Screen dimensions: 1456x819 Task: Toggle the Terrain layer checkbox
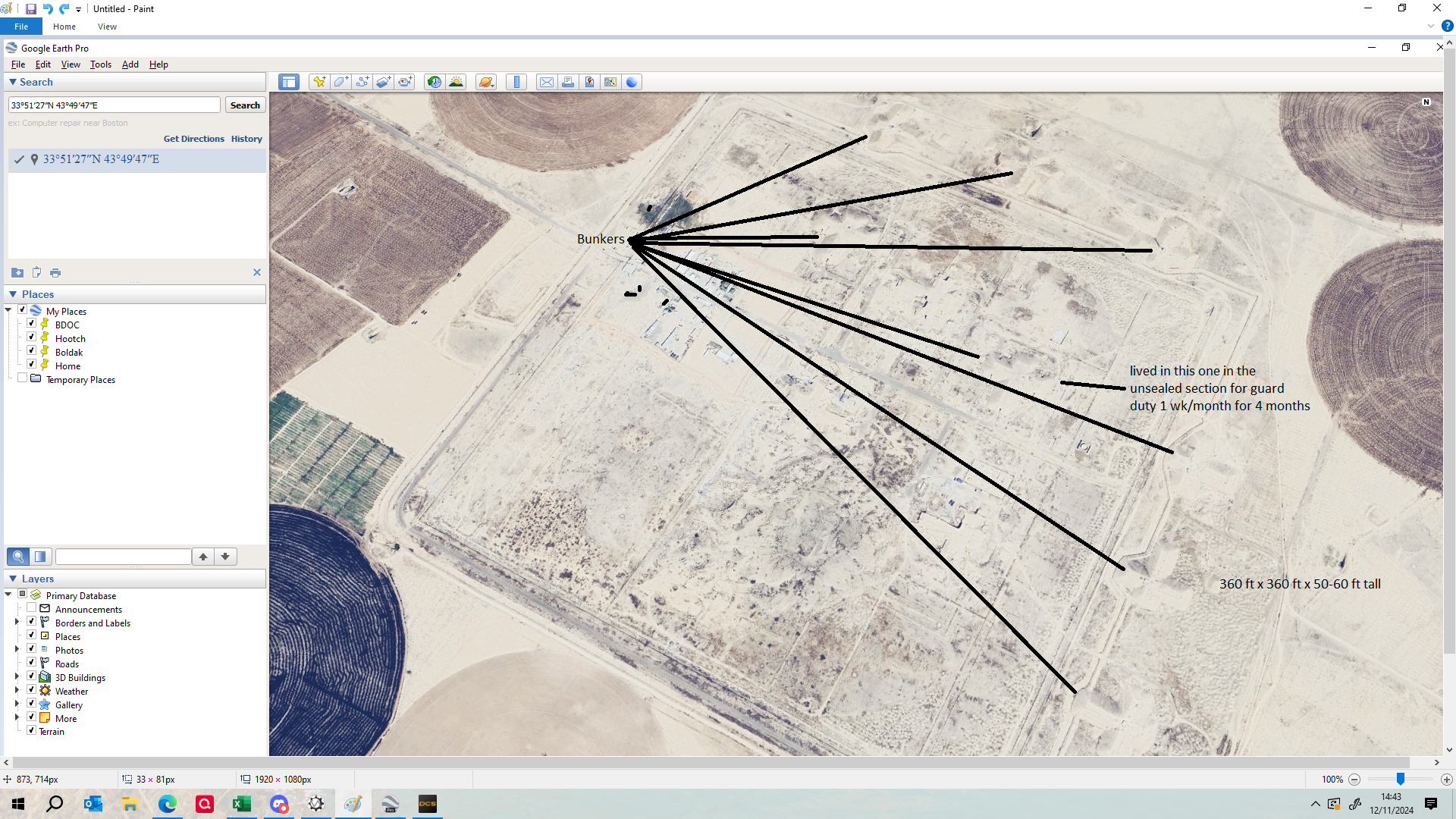pyautogui.click(x=32, y=730)
